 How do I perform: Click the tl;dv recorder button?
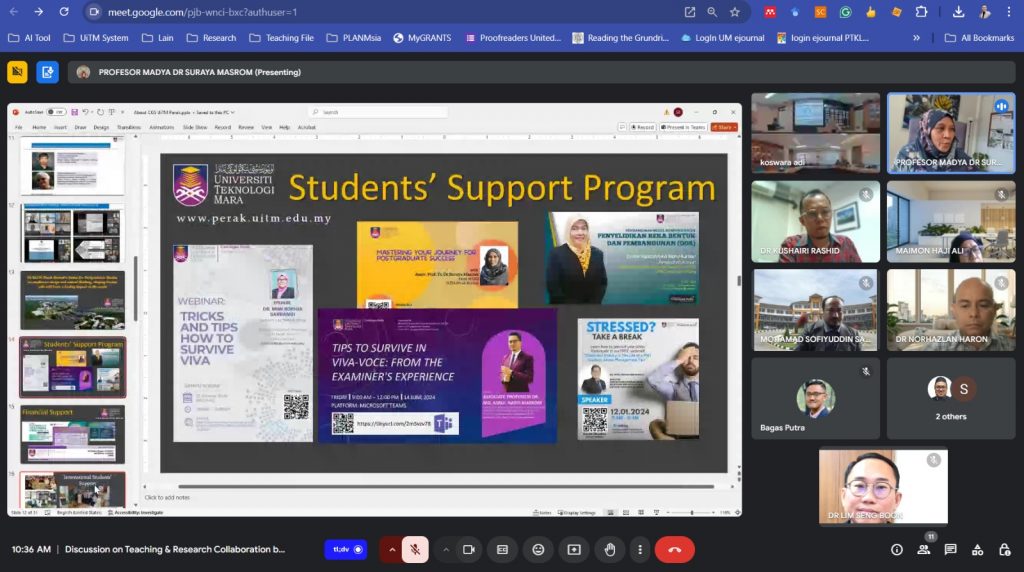pyautogui.click(x=346, y=549)
